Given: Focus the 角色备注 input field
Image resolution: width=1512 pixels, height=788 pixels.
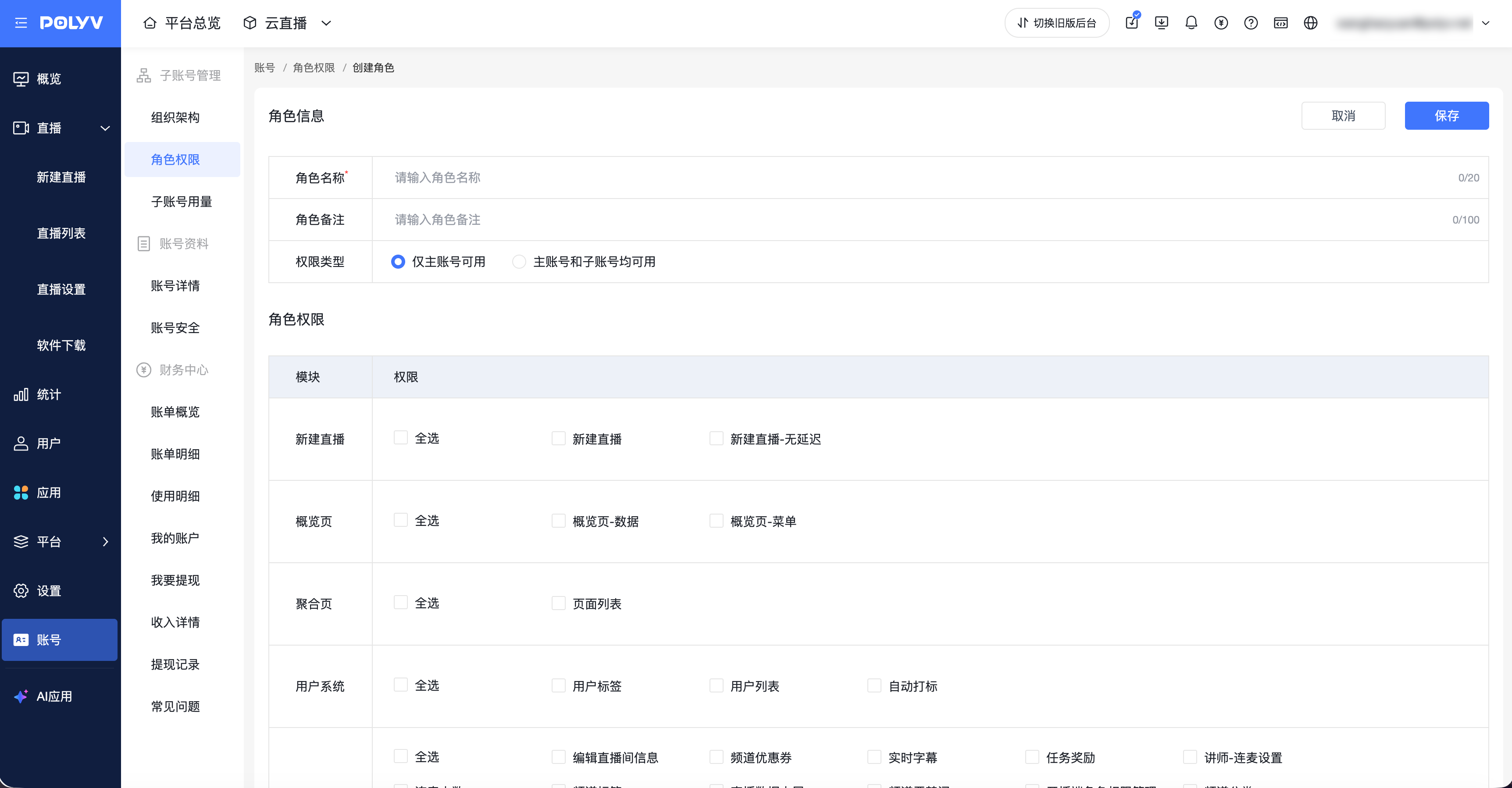Looking at the screenshot, I should point(931,220).
